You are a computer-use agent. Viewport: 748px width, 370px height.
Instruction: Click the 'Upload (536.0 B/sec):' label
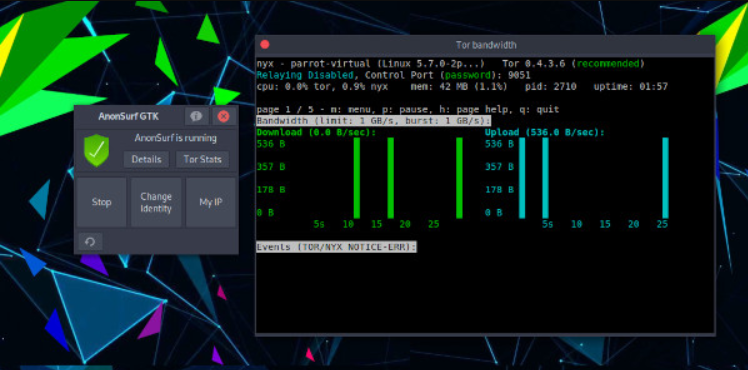[545, 132]
